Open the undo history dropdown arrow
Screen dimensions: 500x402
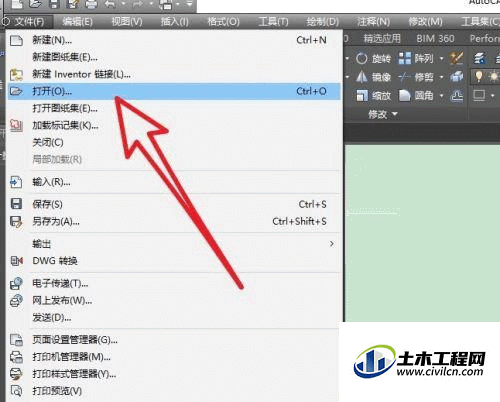coord(123,4)
